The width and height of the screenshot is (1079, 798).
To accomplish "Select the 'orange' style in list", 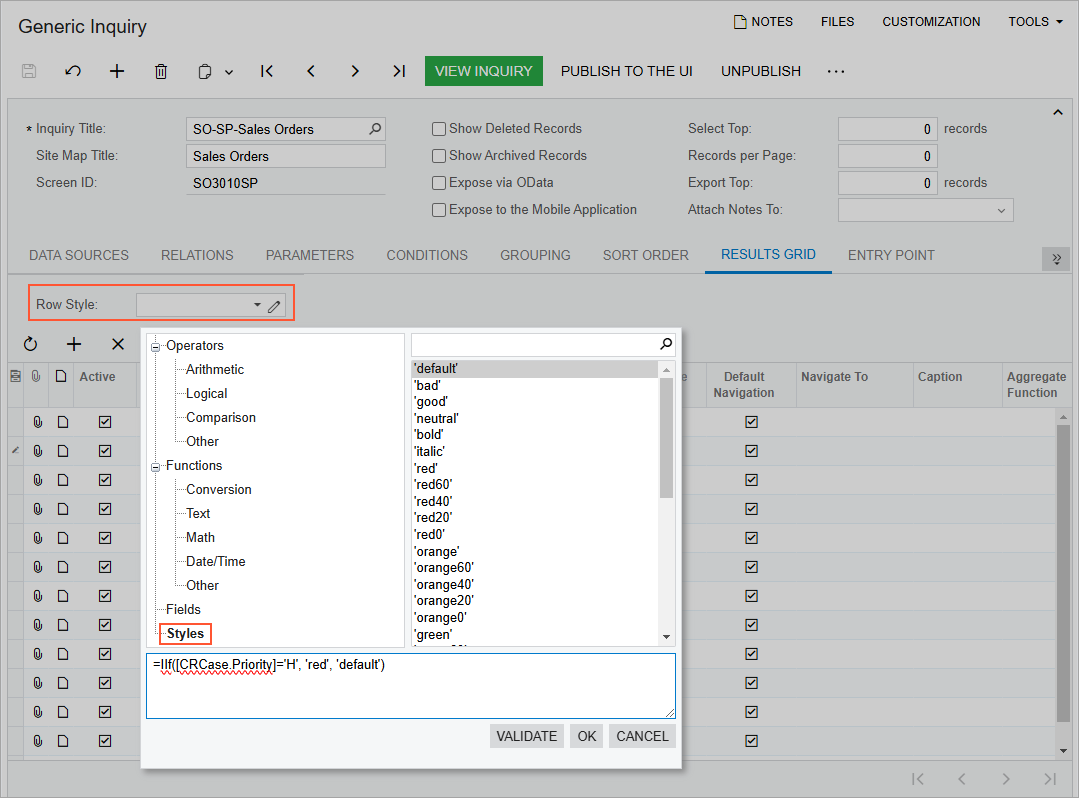I will click(437, 552).
